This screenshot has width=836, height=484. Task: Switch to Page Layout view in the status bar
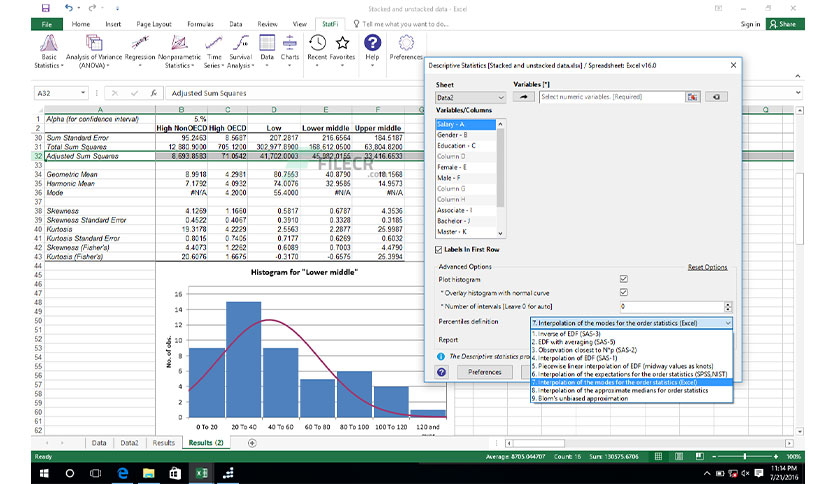679,457
